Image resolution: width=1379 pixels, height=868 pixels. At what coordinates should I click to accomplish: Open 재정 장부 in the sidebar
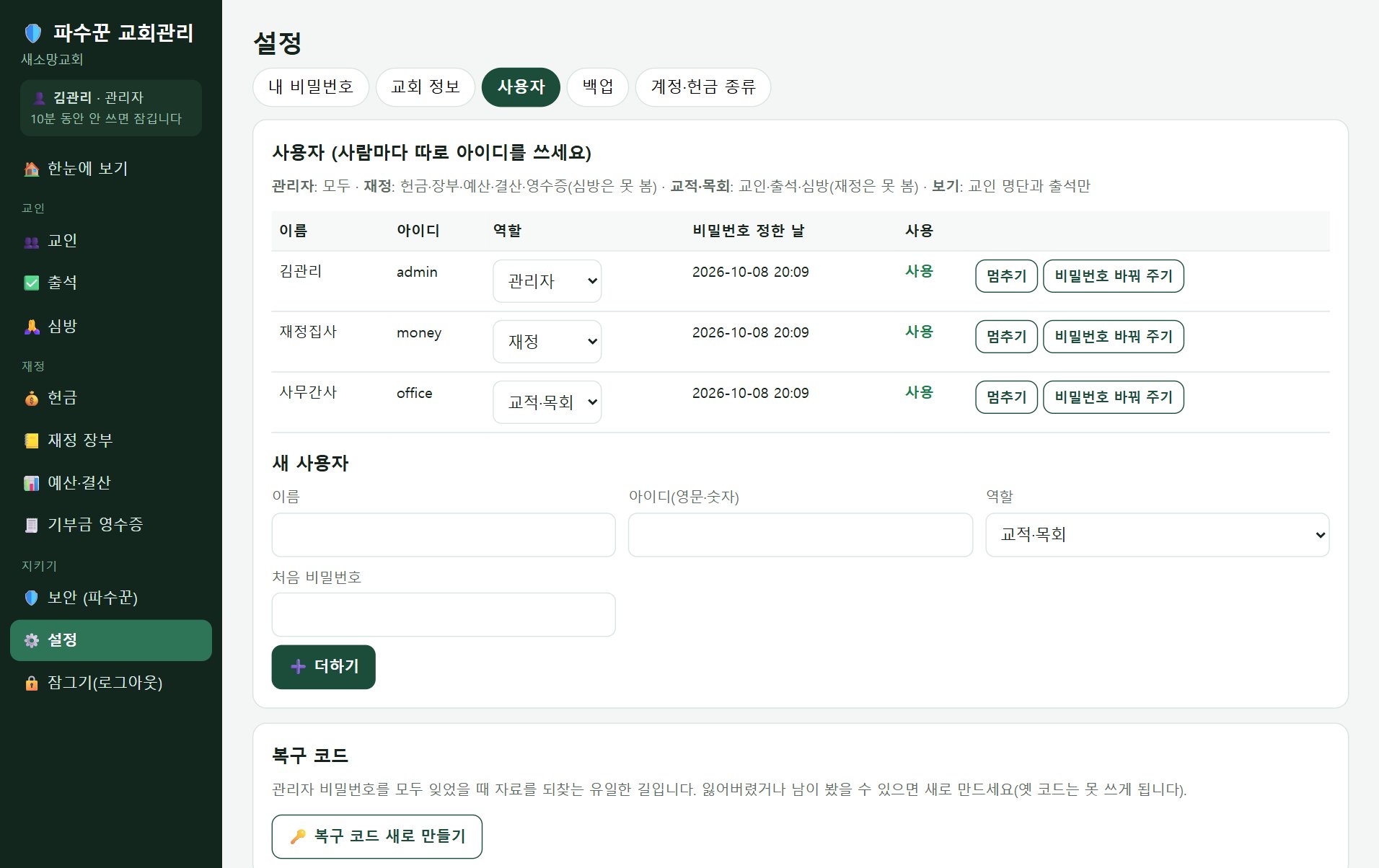tap(111, 440)
